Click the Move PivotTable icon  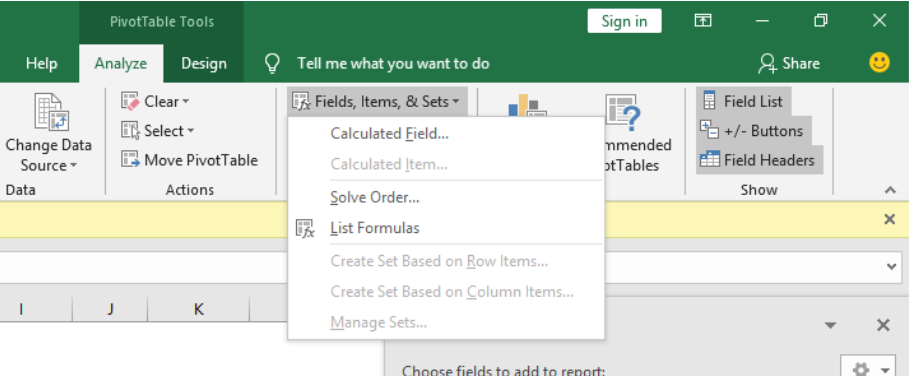131,160
